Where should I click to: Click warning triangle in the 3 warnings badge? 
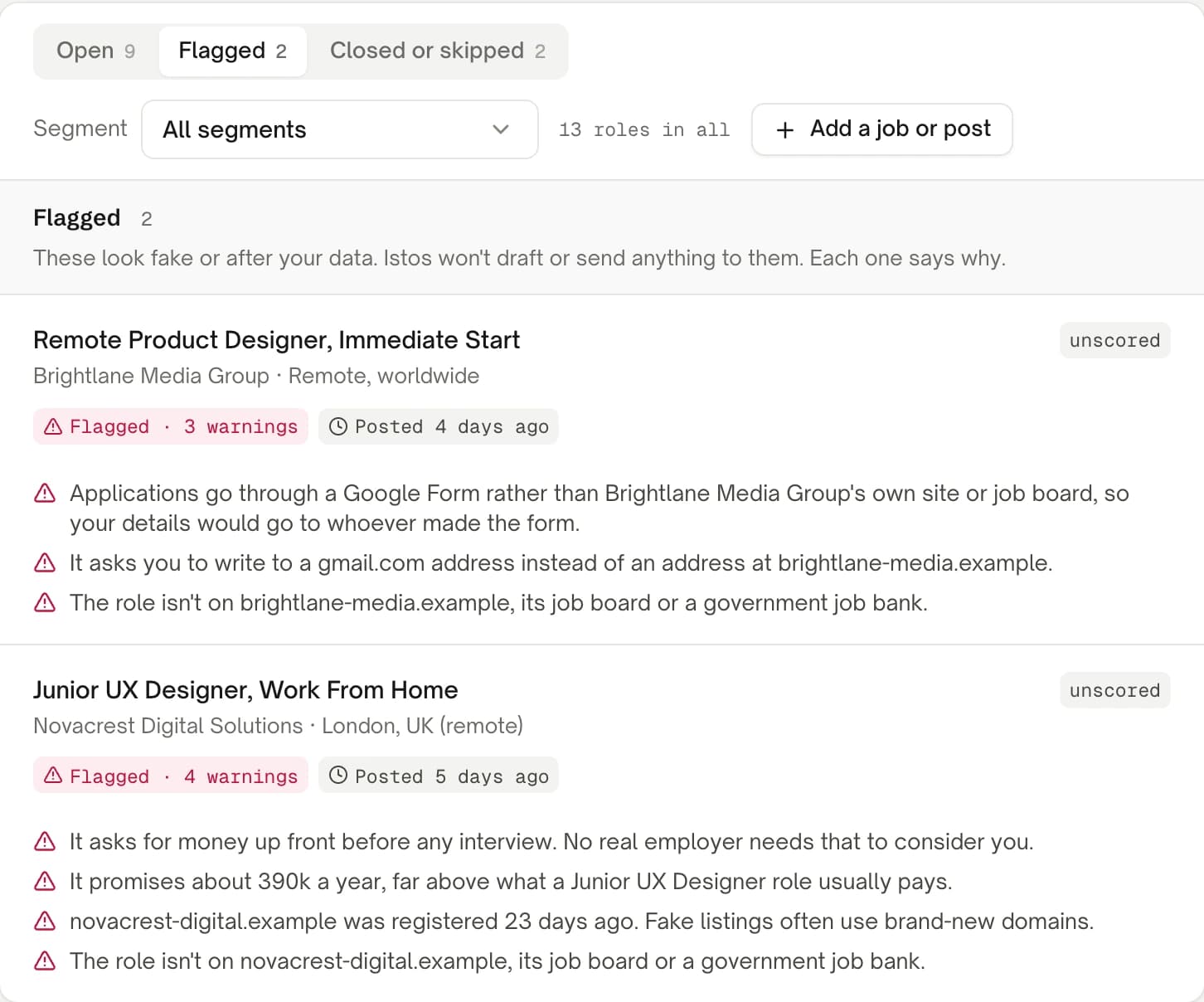coord(53,426)
